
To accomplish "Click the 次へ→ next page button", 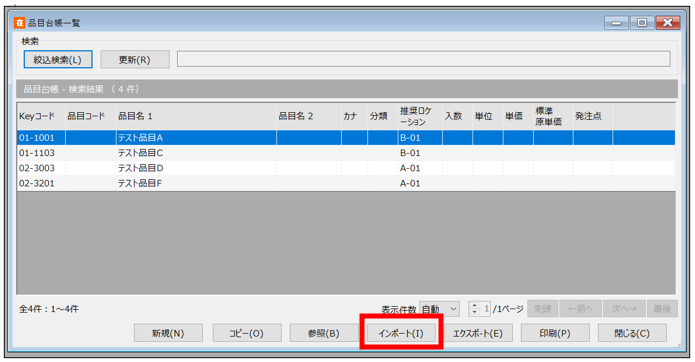I will (624, 309).
